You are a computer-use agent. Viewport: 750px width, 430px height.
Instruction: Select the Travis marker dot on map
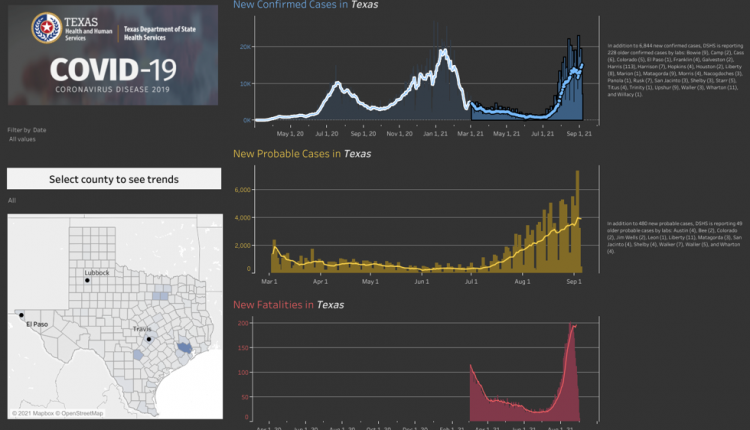148,339
